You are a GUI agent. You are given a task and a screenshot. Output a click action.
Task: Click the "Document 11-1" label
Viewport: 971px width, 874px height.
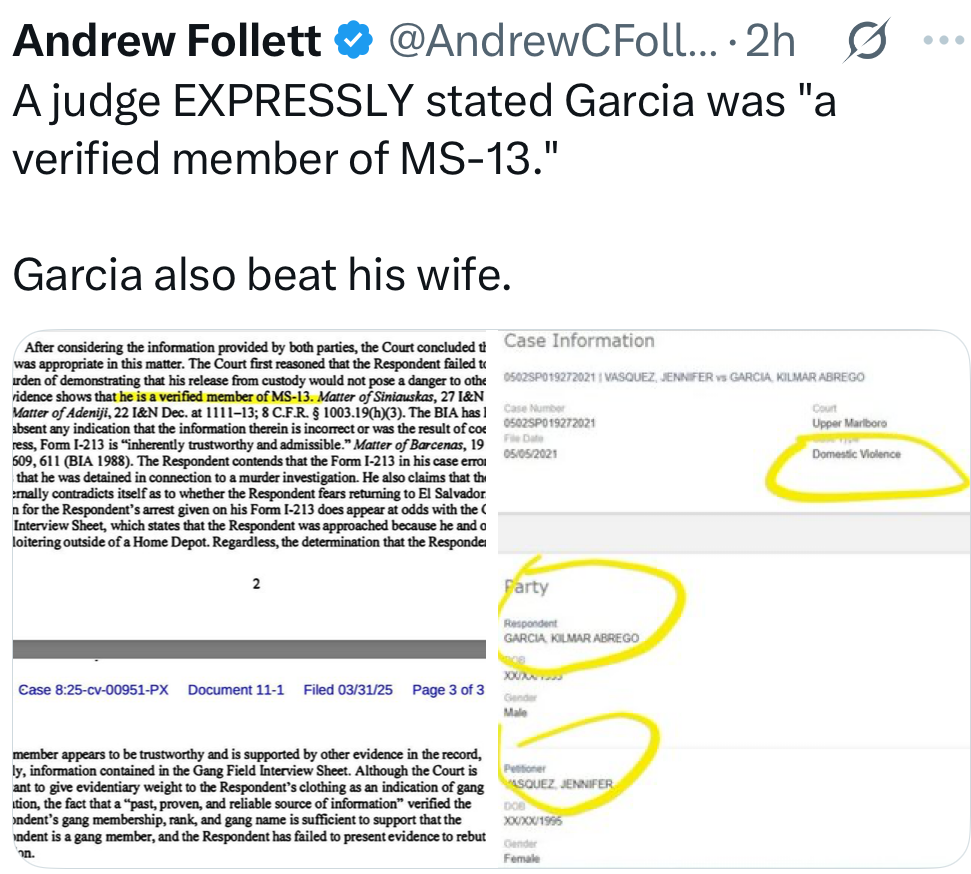click(x=236, y=690)
